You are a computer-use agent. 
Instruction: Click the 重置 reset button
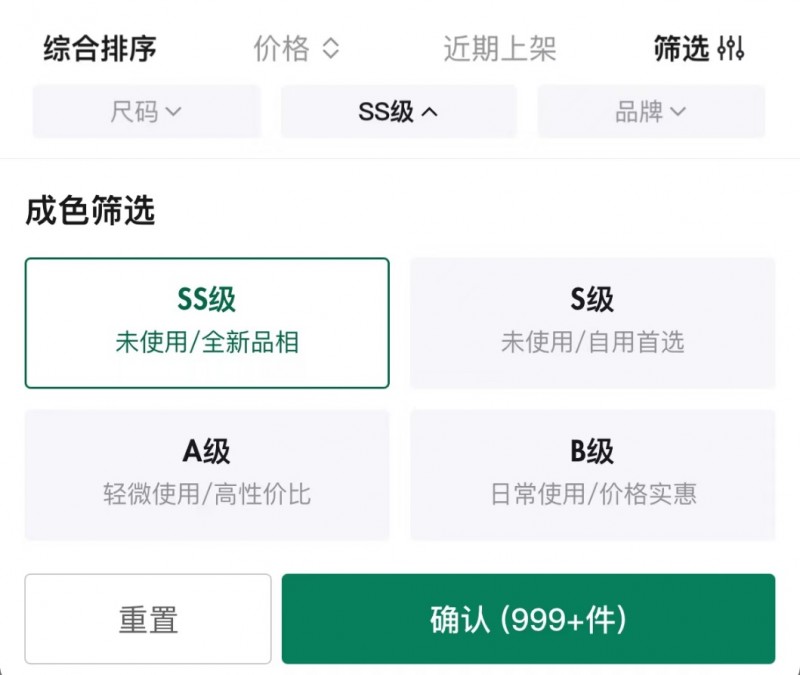[148, 619]
